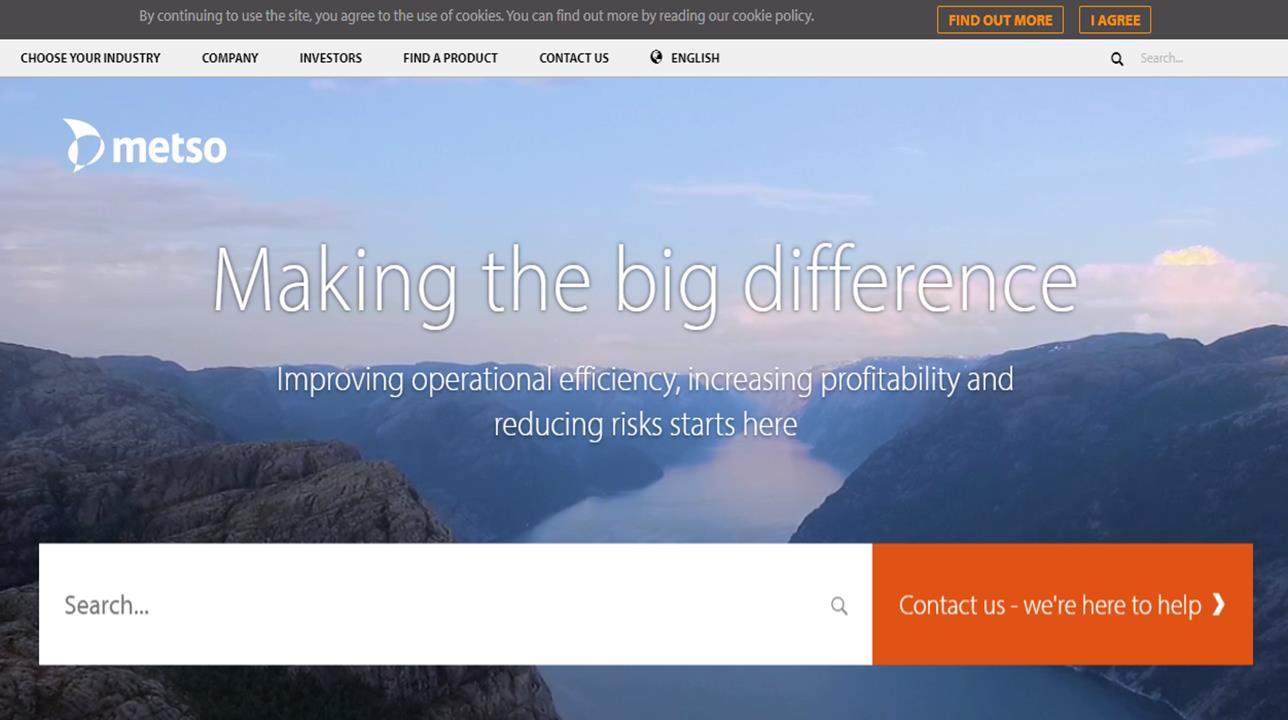Click the "Making the big difference" headline

point(644,280)
